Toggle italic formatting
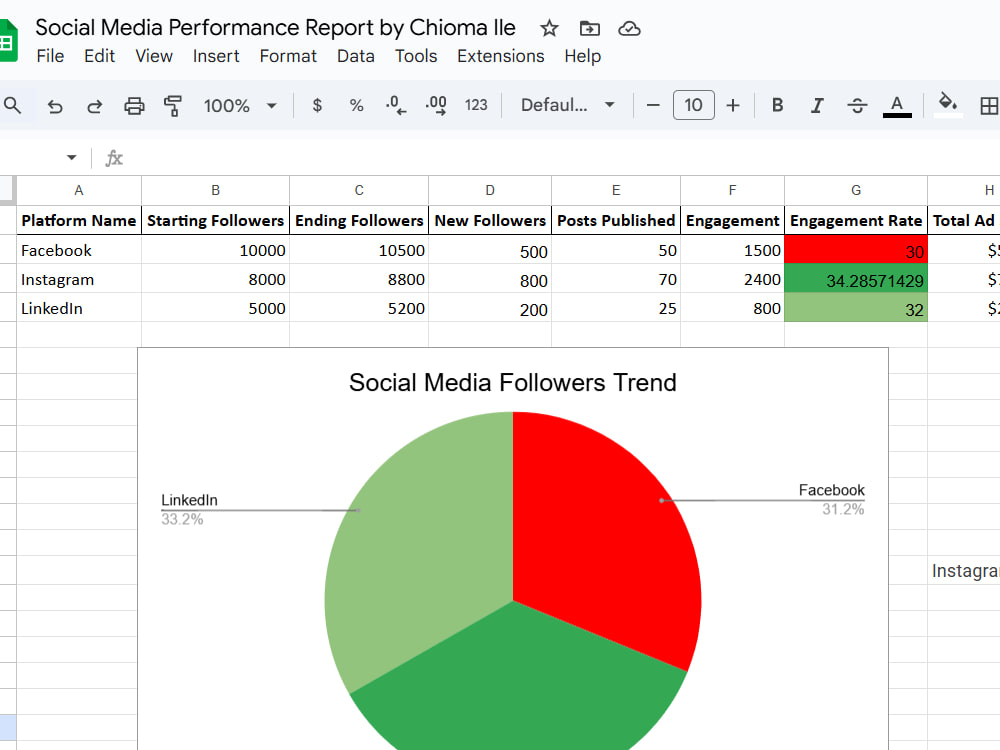1000x750 pixels. tap(817, 105)
